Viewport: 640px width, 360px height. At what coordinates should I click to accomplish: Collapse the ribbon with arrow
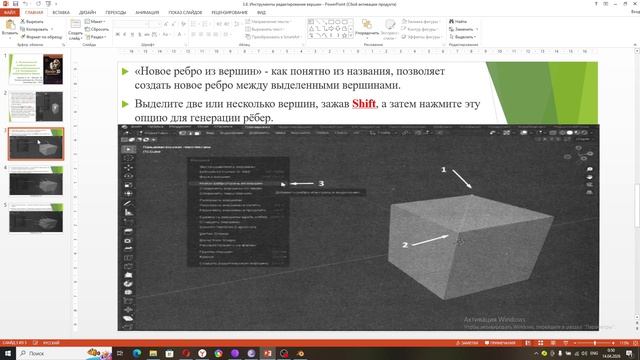pos(635,44)
